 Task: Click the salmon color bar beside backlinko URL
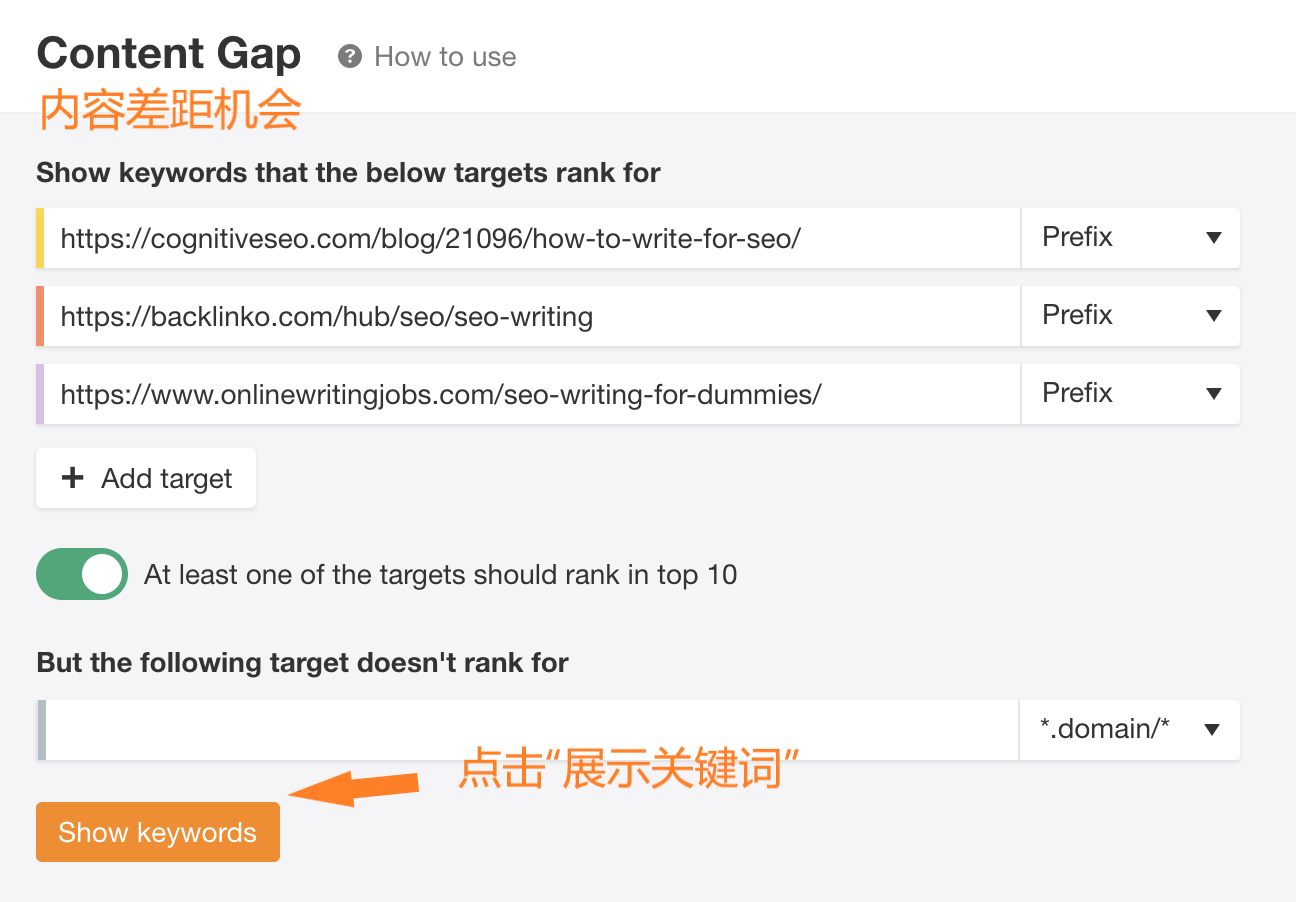[40, 316]
